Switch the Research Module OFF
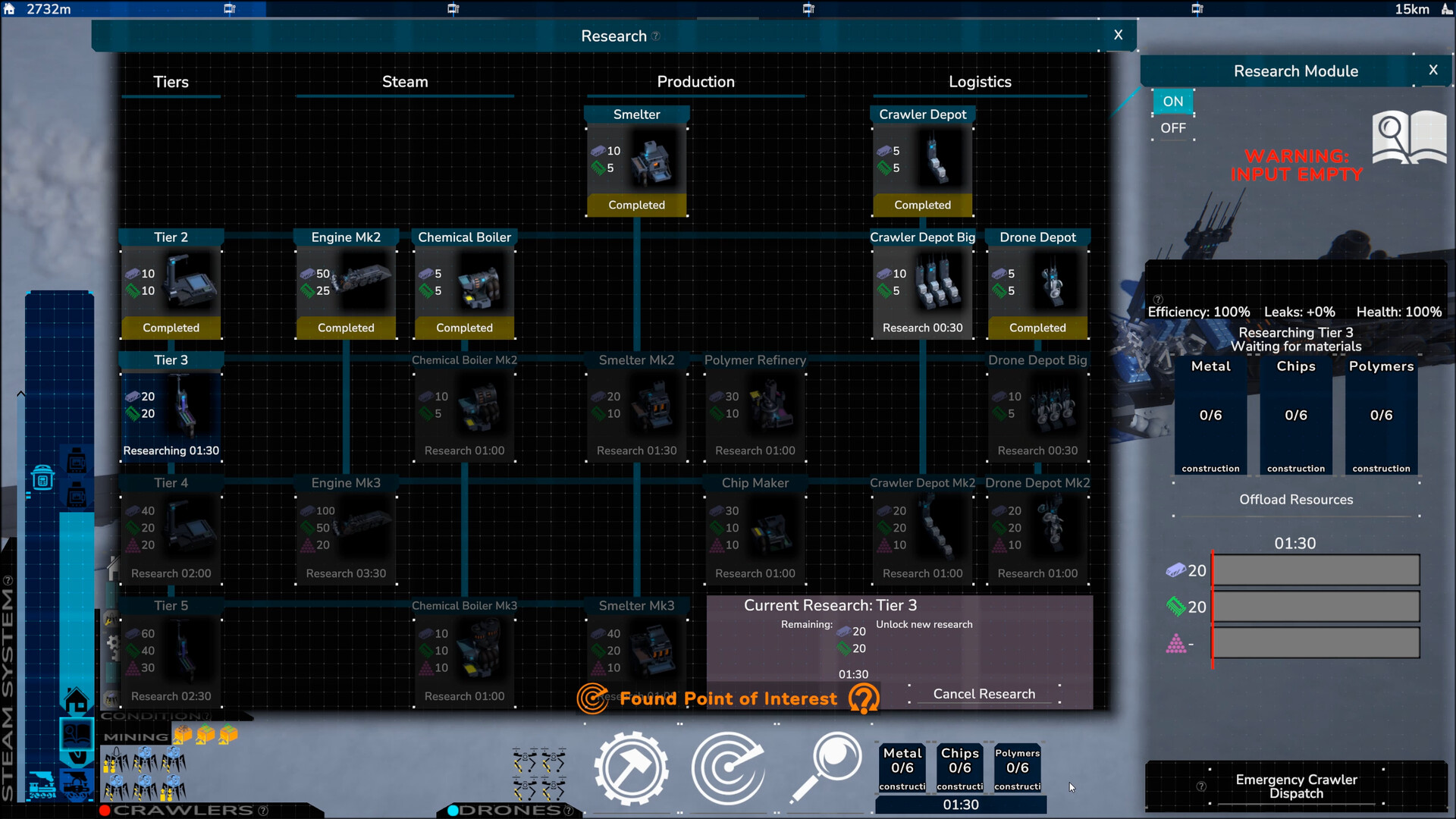Screen dimensions: 1456x819 click(x=1172, y=128)
